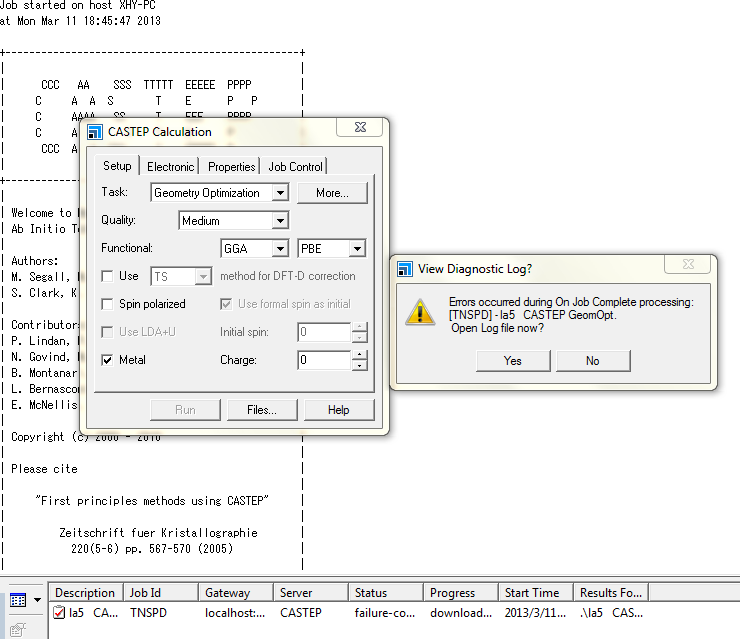Click the Use LDA+U checkbox
This screenshot has width=740, height=639.
point(107,332)
